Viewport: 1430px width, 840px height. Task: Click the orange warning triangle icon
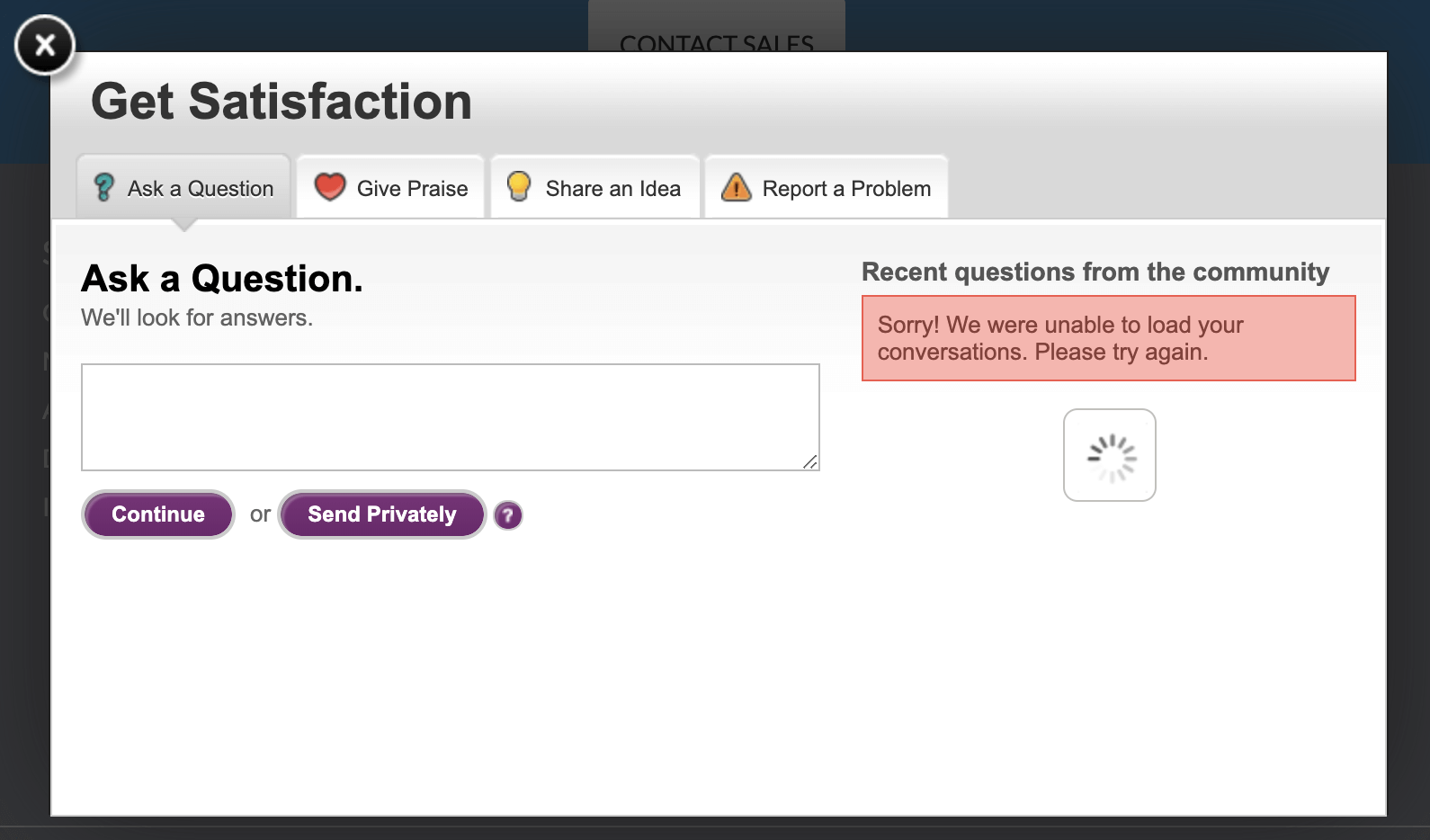(736, 187)
